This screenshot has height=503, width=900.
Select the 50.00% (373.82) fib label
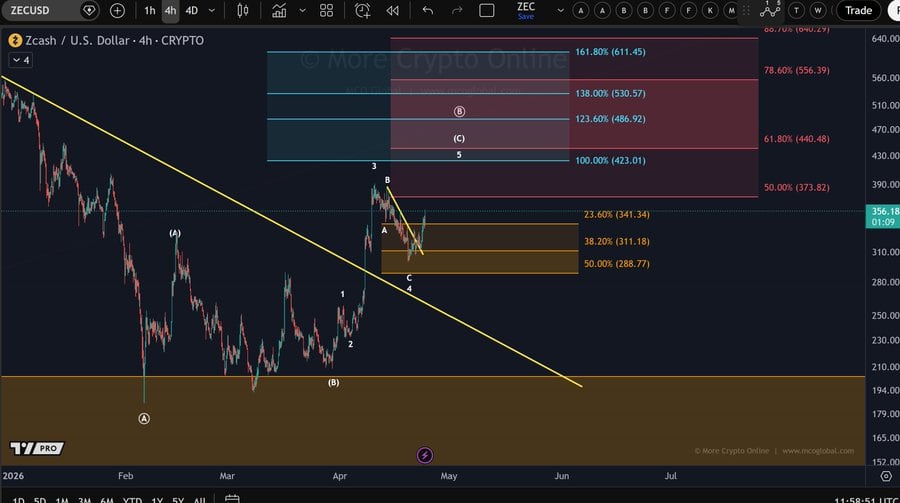796,187
